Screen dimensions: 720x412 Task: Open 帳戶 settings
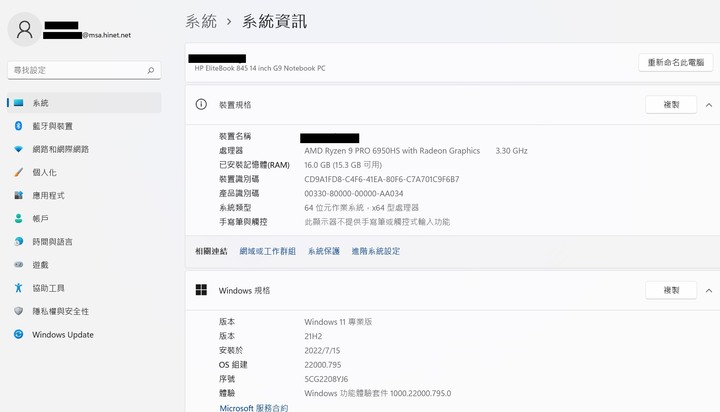(x=84, y=219)
